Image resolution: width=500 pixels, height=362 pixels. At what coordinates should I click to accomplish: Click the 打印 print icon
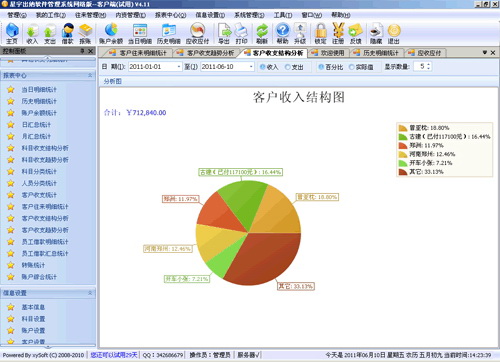pos(241,33)
